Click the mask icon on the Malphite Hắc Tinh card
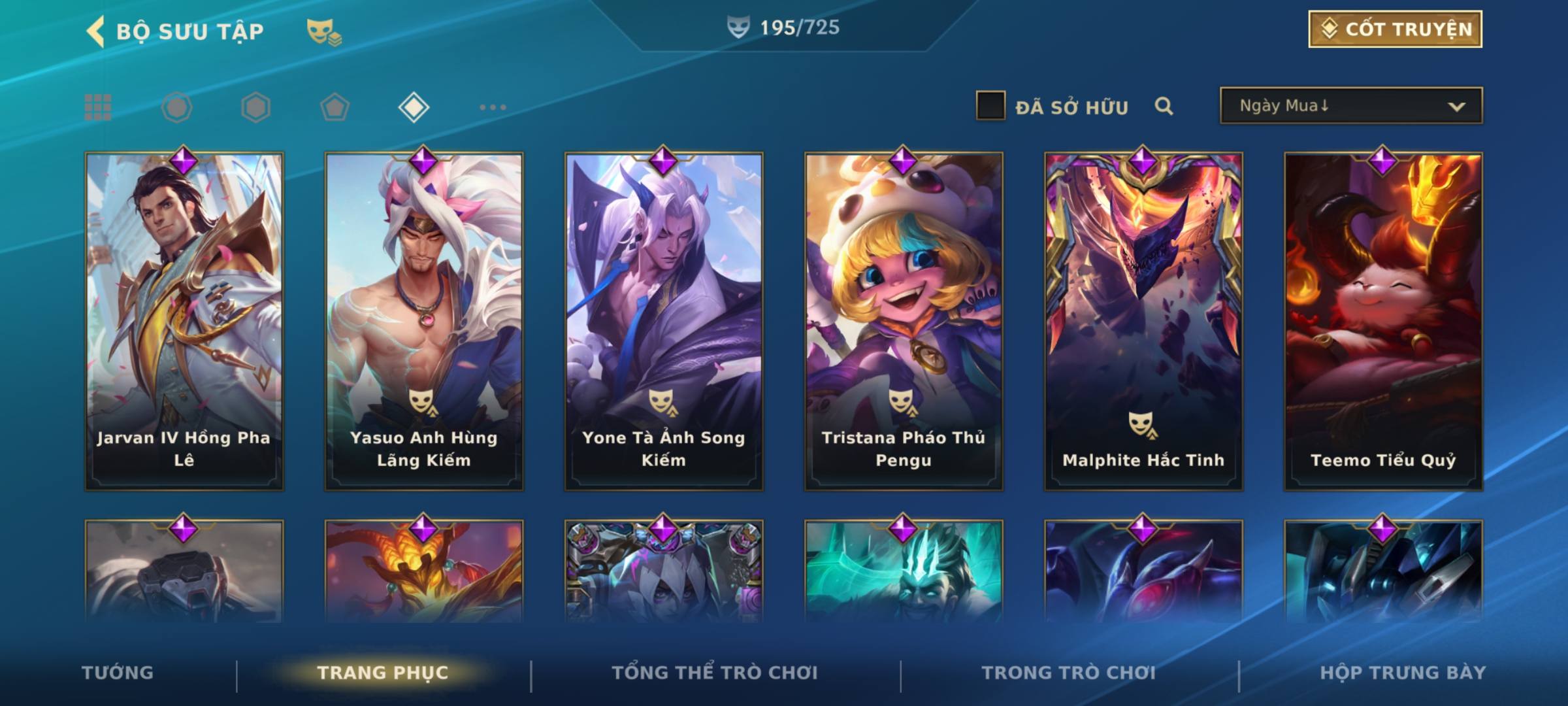The width and height of the screenshot is (1568, 706). click(x=1142, y=425)
